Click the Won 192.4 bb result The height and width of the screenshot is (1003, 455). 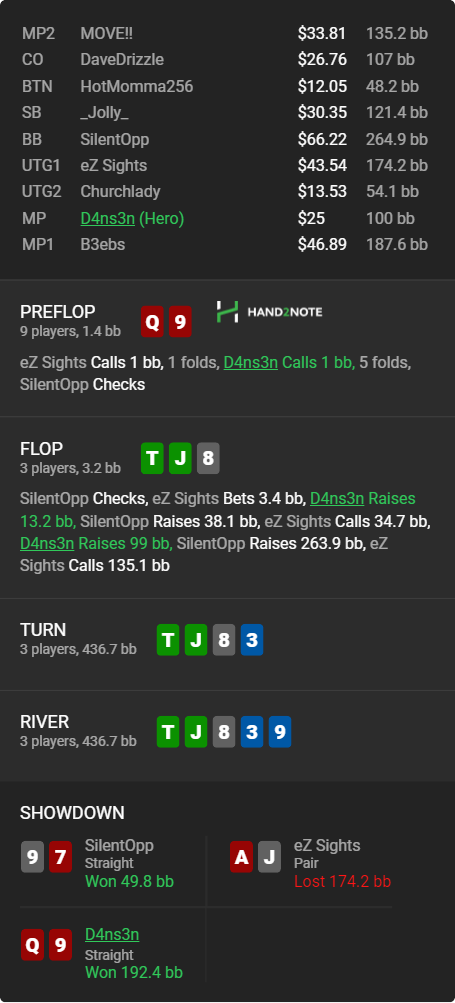(x=134, y=972)
